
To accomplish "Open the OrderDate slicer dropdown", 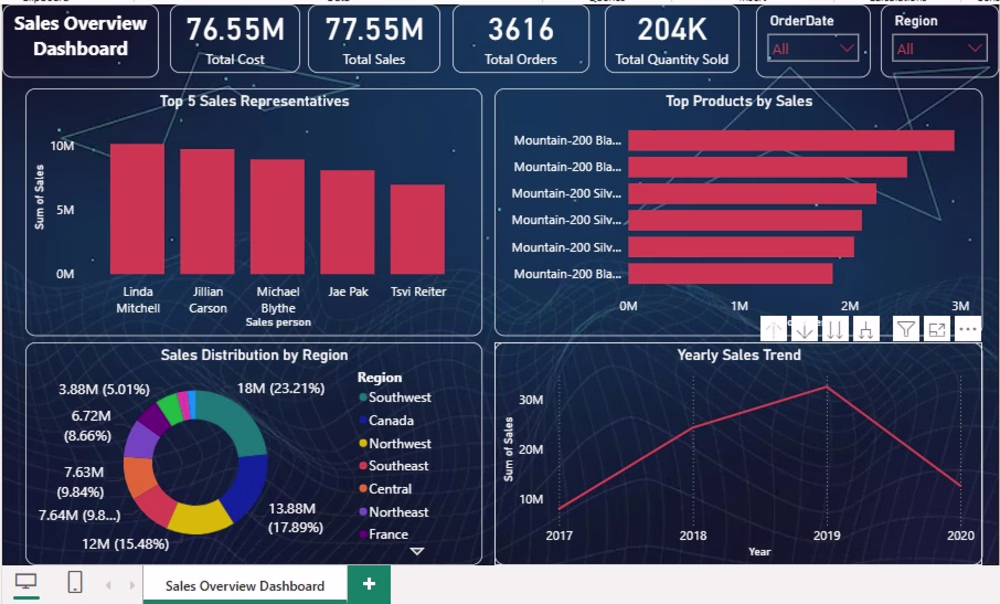I will (x=812, y=48).
